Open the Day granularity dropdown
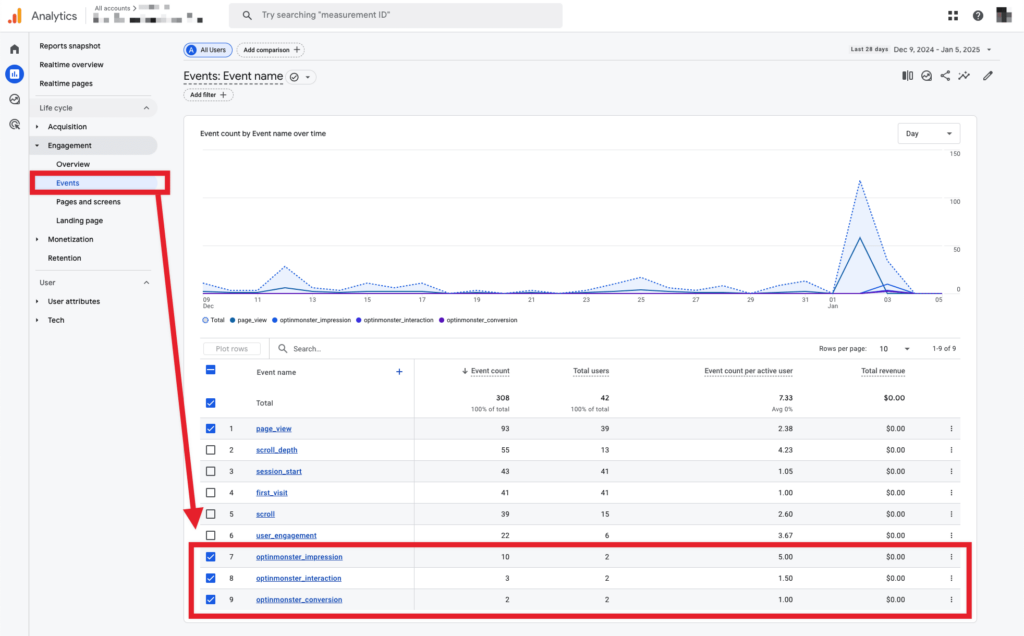1024x636 pixels. point(928,133)
